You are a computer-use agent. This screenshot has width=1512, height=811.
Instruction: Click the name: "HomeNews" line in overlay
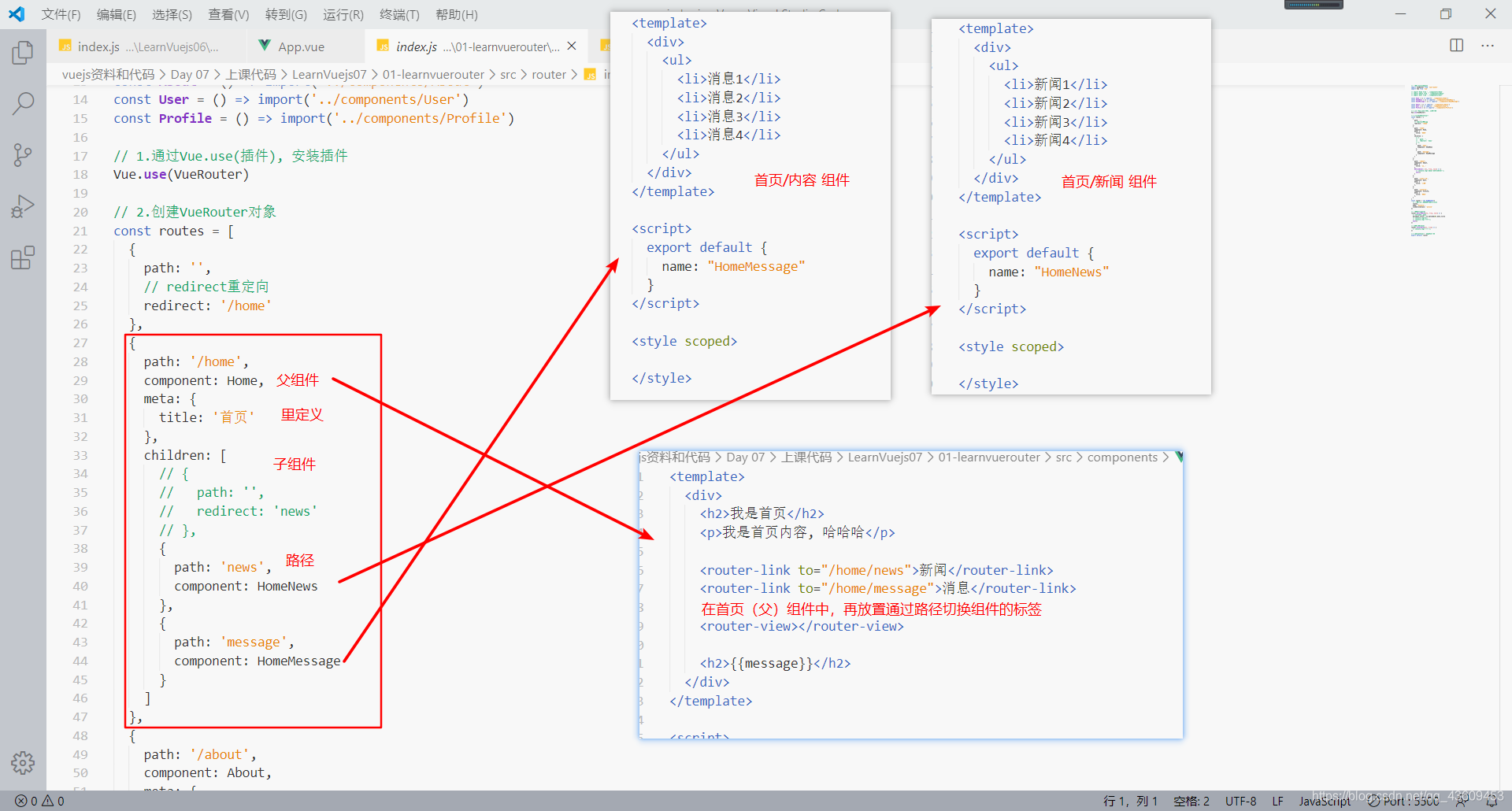1049,272
